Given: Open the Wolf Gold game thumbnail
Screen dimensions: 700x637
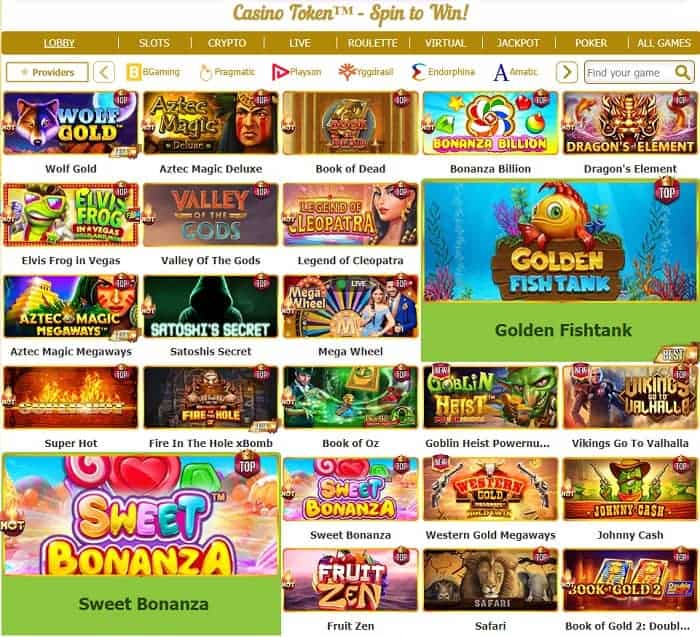Looking at the screenshot, I should [x=71, y=123].
